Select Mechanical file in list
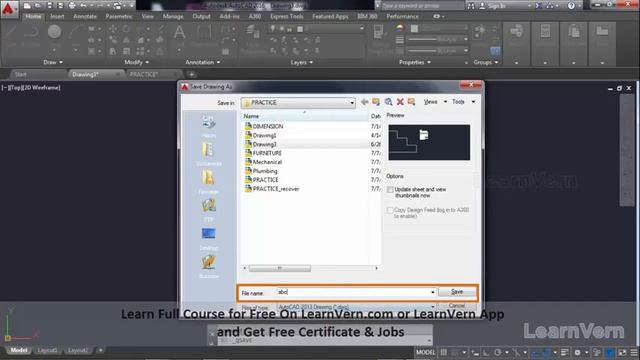Viewport: 640px width, 360px height. click(x=263, y=162)
